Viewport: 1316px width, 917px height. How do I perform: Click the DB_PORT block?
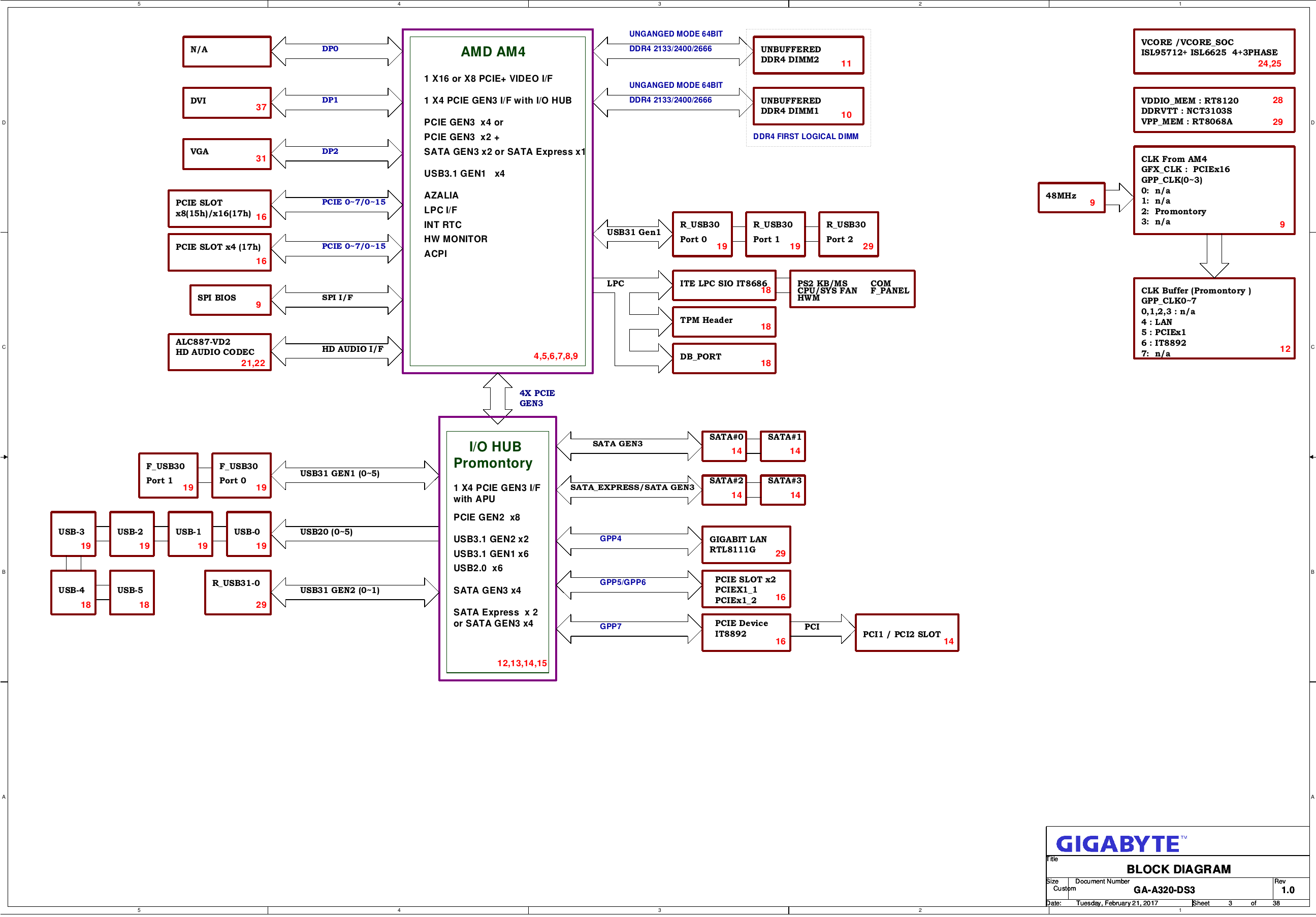click(724, 358)
